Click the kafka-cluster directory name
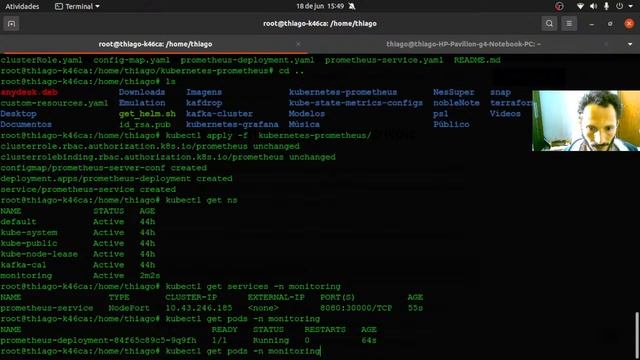 coord(219,114)
